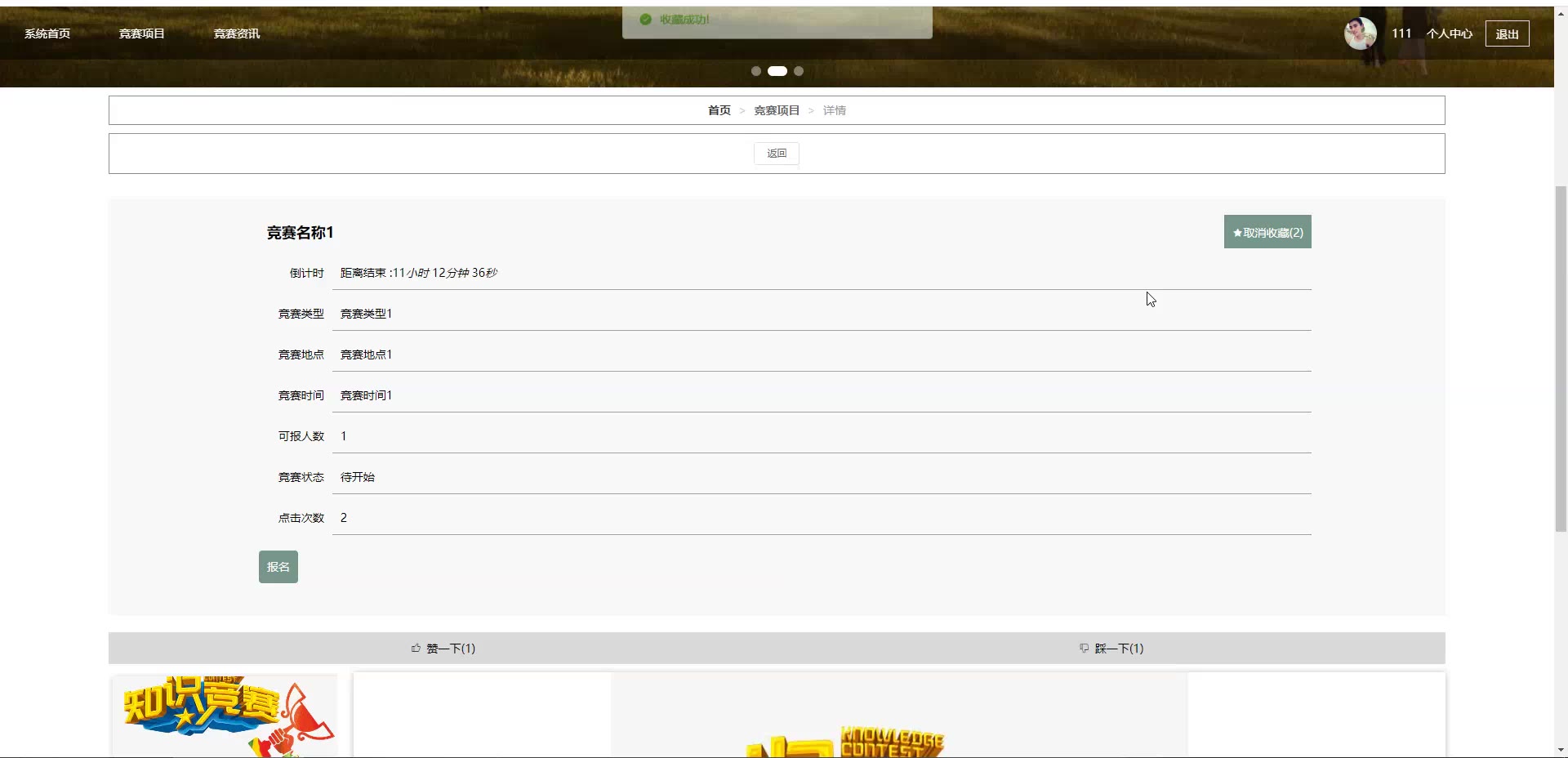Click the large Knowledge Contest preview image
The image size is (1568, 758).
(x=899, y=716)
